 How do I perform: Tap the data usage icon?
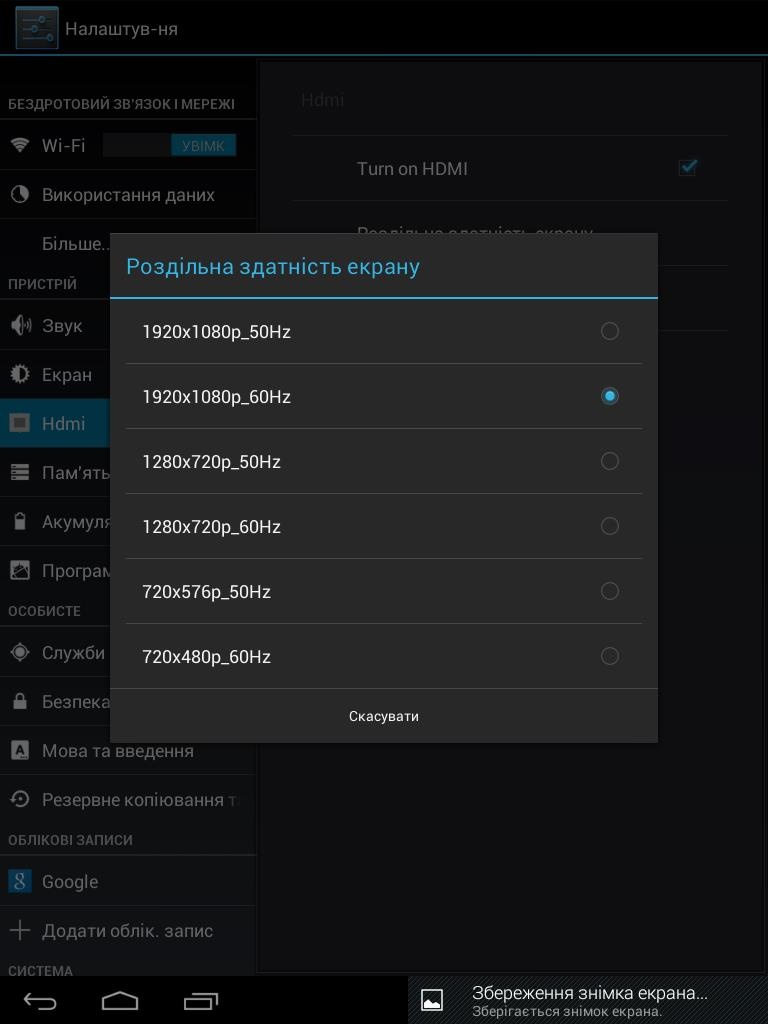click(20, 194)
